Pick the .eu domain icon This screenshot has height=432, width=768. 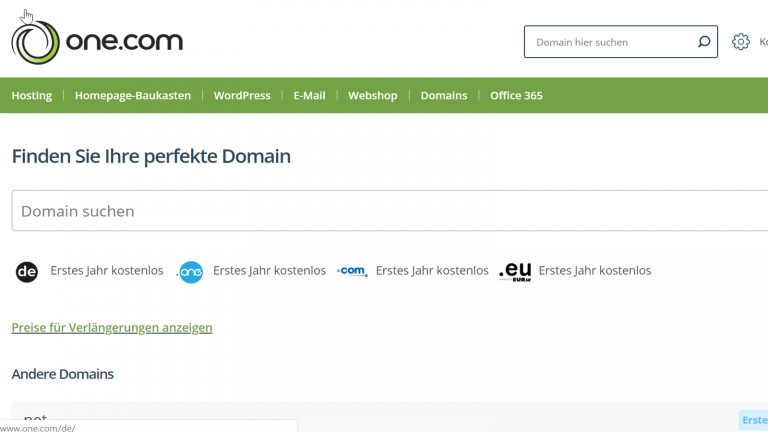pos(515,271)
